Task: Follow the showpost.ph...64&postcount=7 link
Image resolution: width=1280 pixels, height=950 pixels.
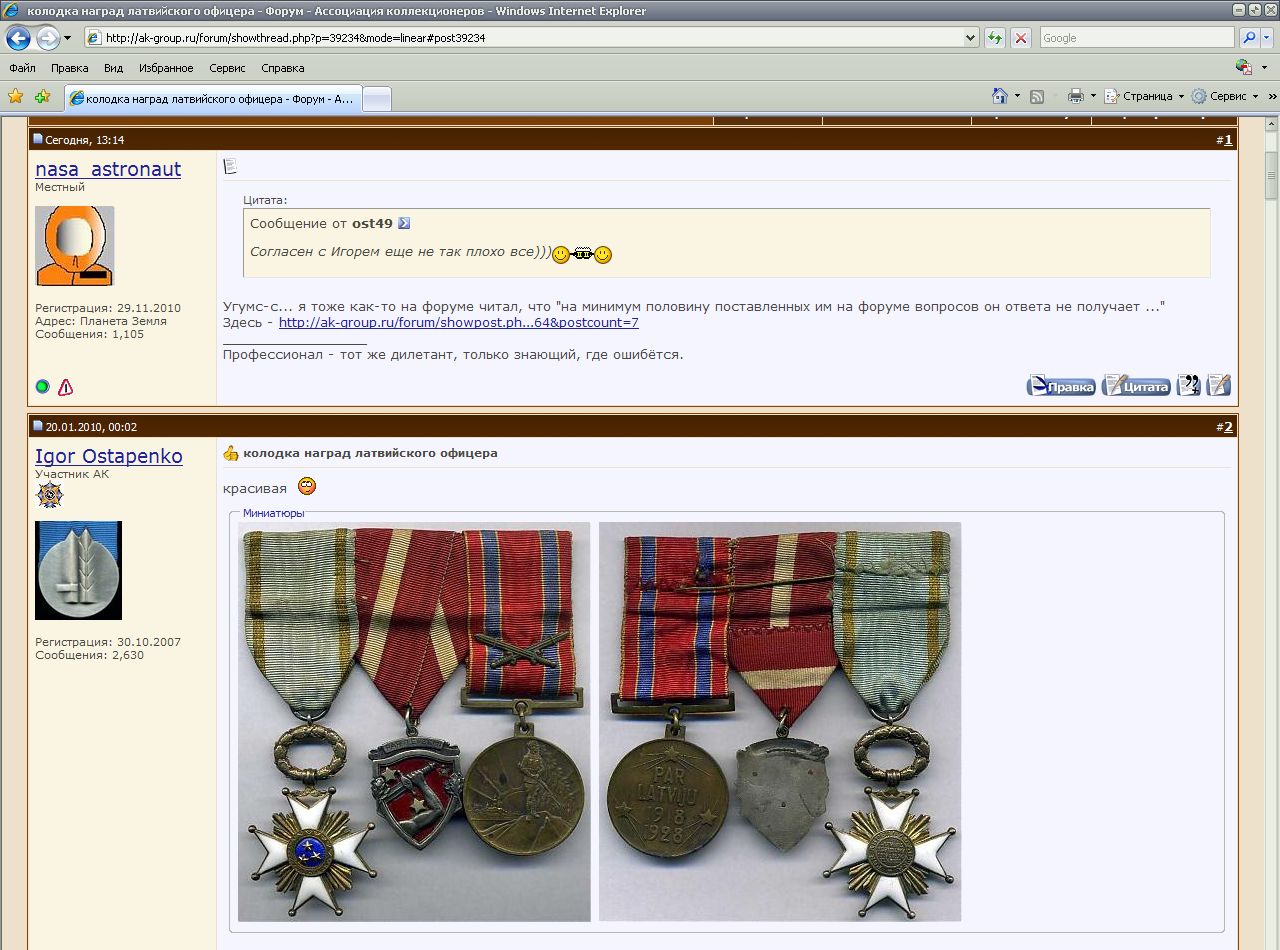Action: [459, 323]
